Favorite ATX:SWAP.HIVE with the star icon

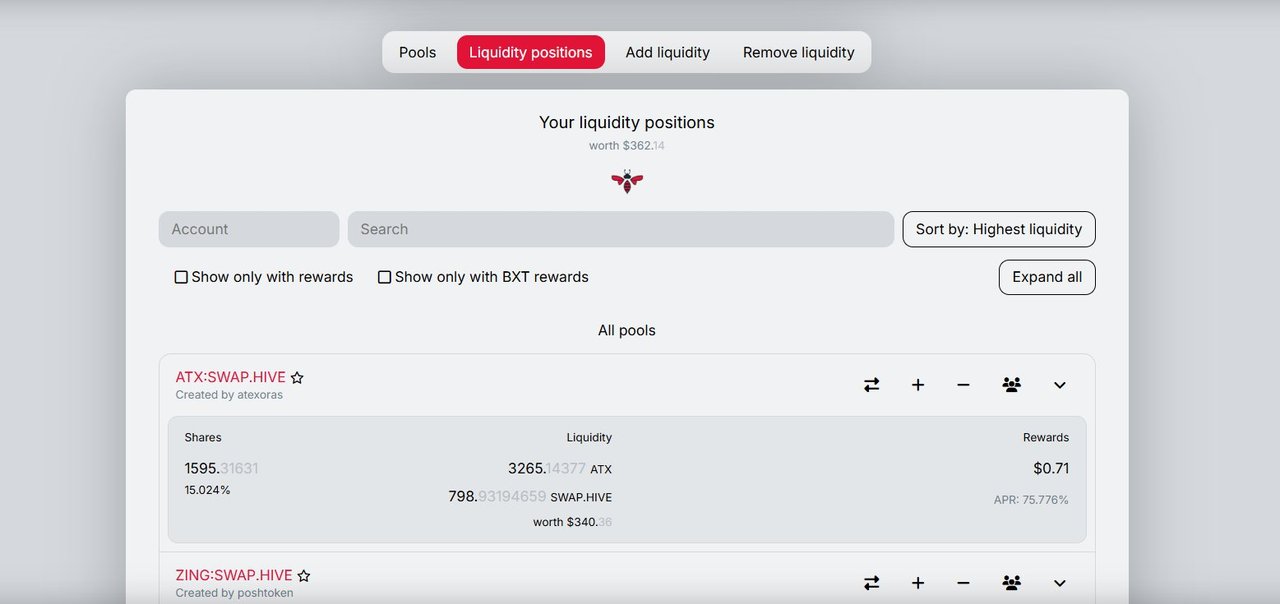click(x=297, y=378)
